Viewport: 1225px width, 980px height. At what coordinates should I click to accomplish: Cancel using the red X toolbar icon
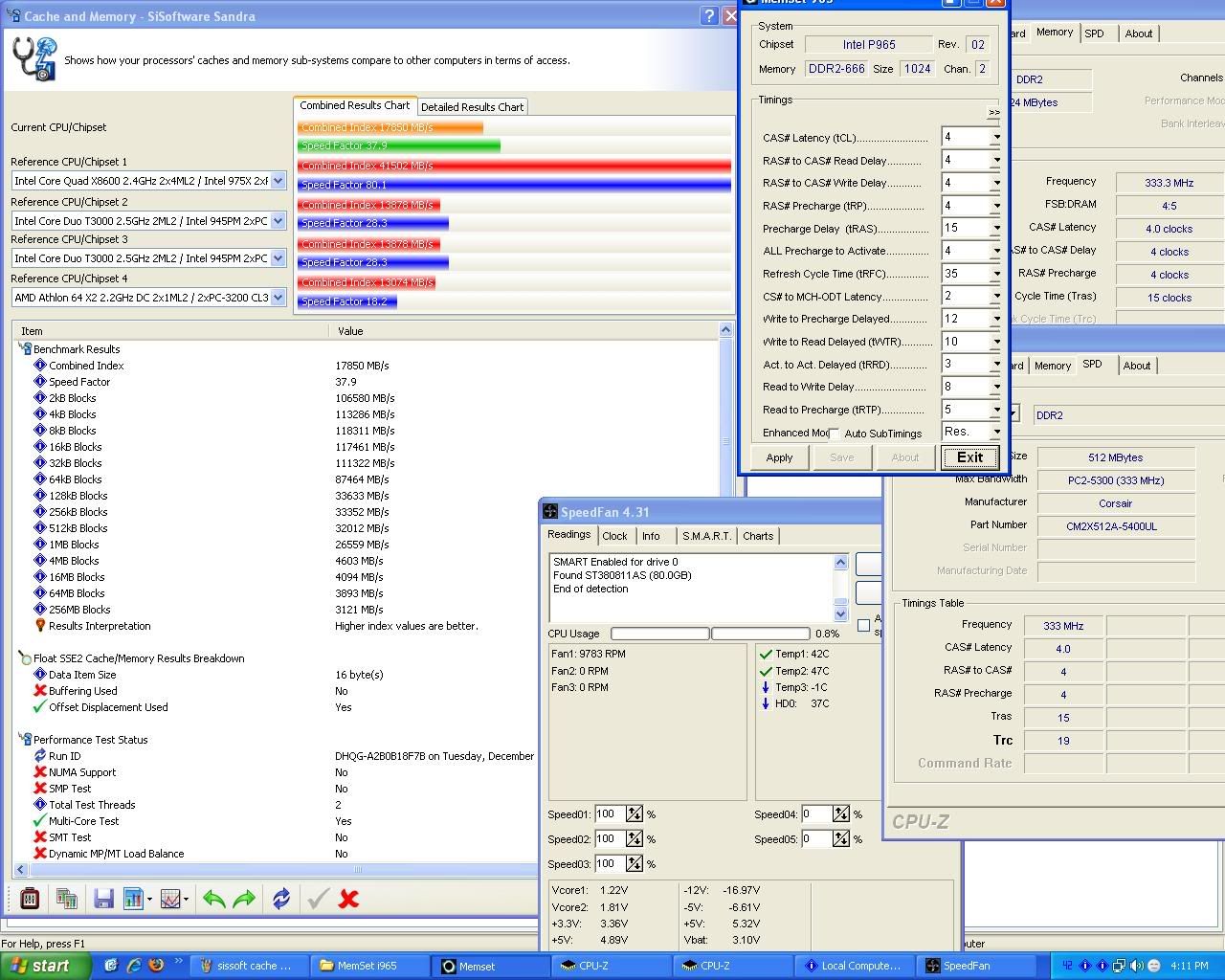[x=349, y=899]
